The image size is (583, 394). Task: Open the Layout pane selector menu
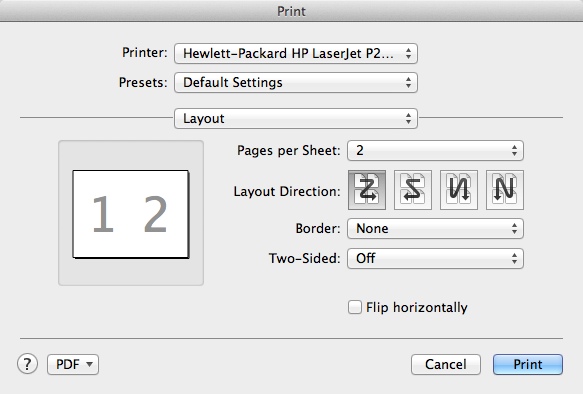click(296, 119)
